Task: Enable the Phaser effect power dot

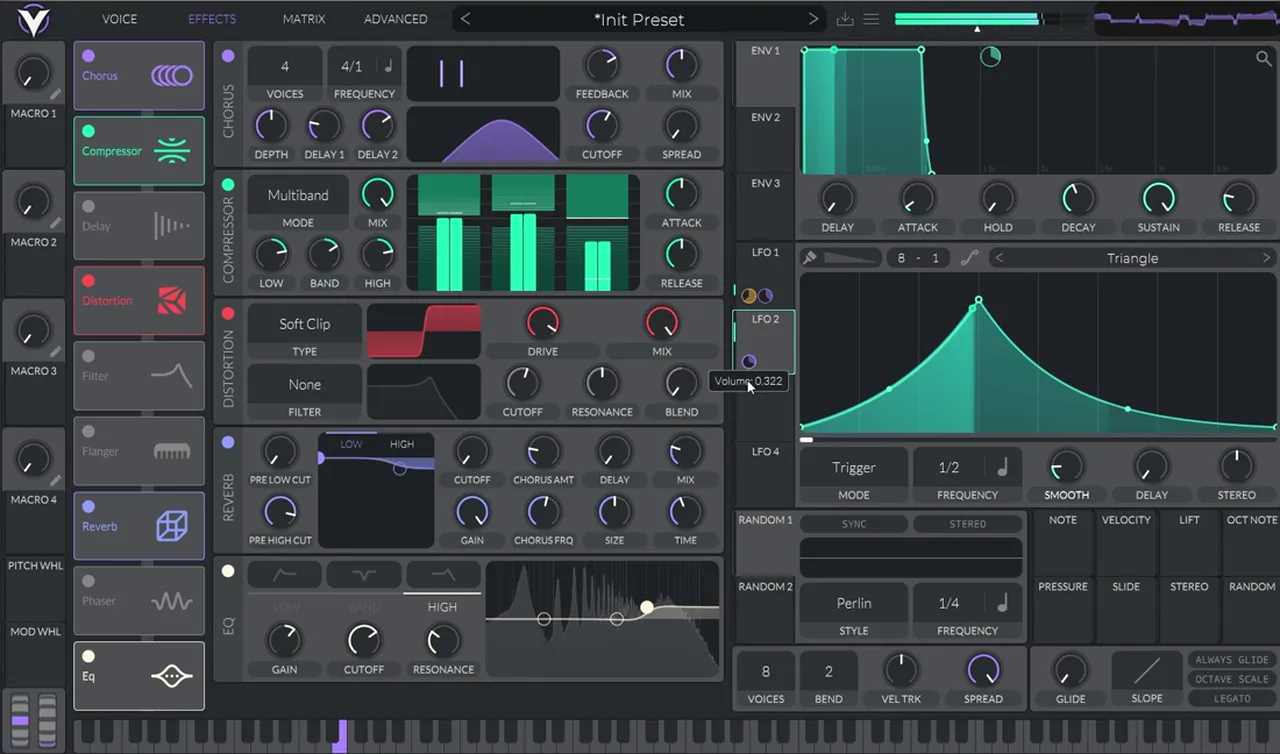Action: click(x=88, y=581)
